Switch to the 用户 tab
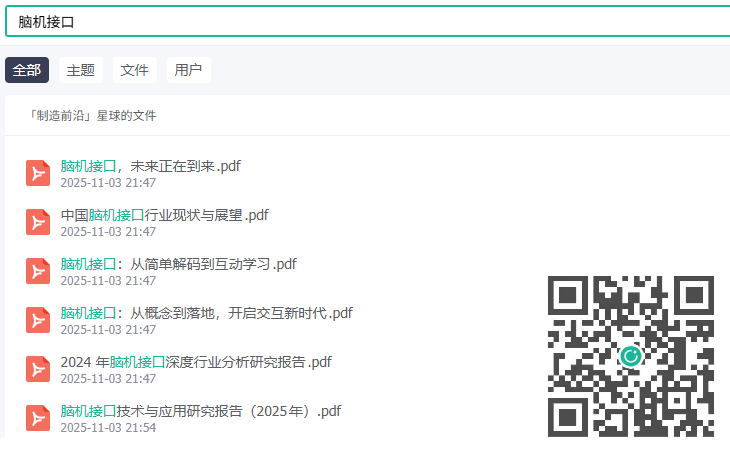730x449 pixels. click(189, 70)
